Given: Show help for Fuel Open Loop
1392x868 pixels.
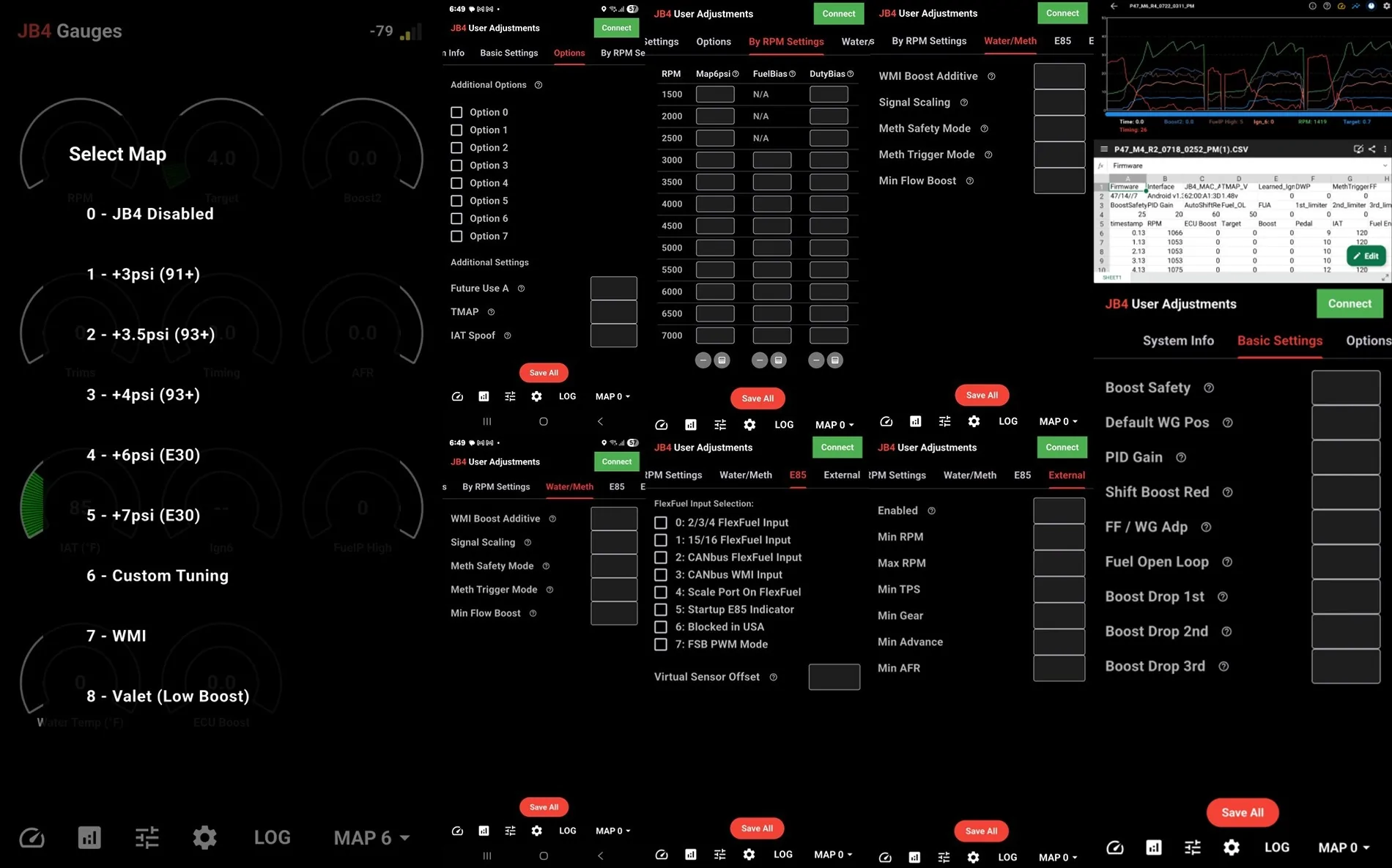Looking at the screenshot, I should (1227, 562).
